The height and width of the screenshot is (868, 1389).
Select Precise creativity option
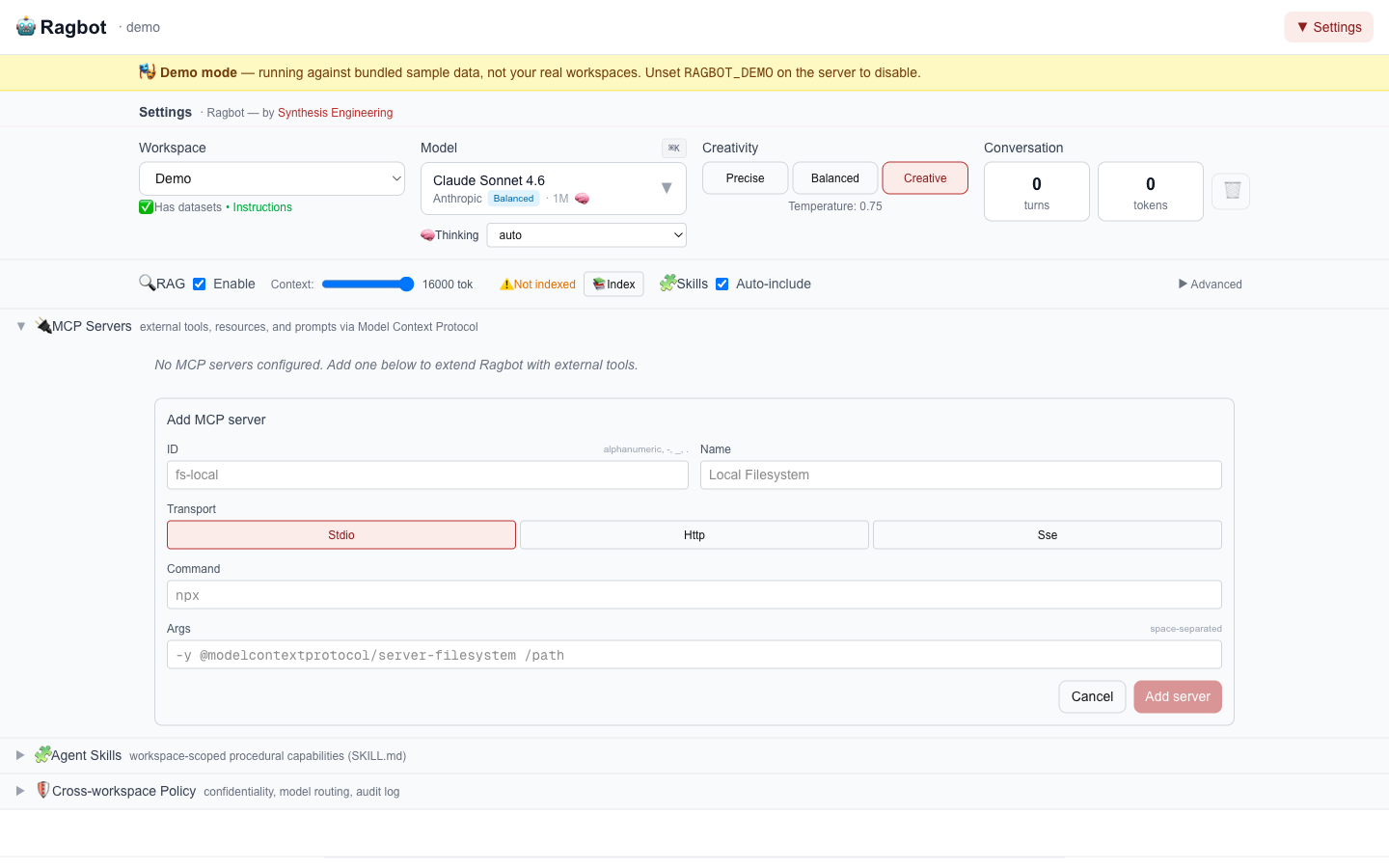click(x=746, y=178)
